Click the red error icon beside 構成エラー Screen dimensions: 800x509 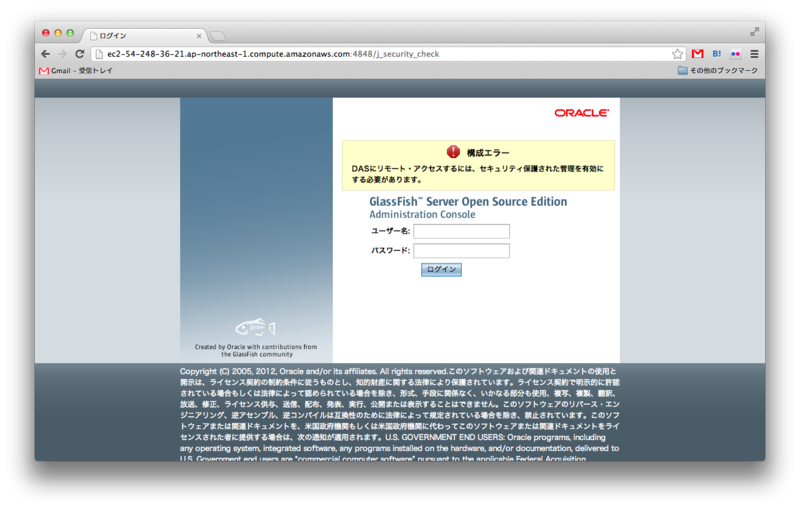[x=453, y=151]
